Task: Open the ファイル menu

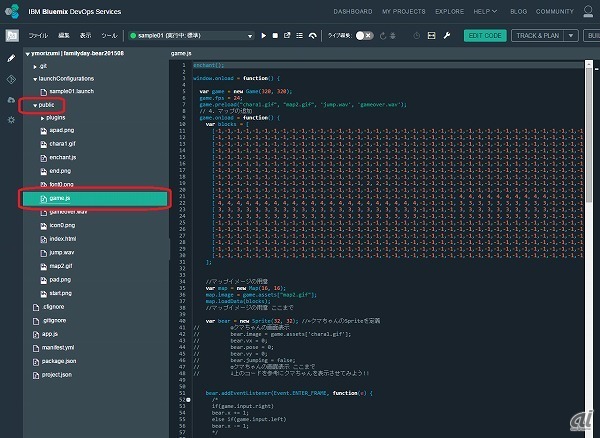Action: [38, 35]
